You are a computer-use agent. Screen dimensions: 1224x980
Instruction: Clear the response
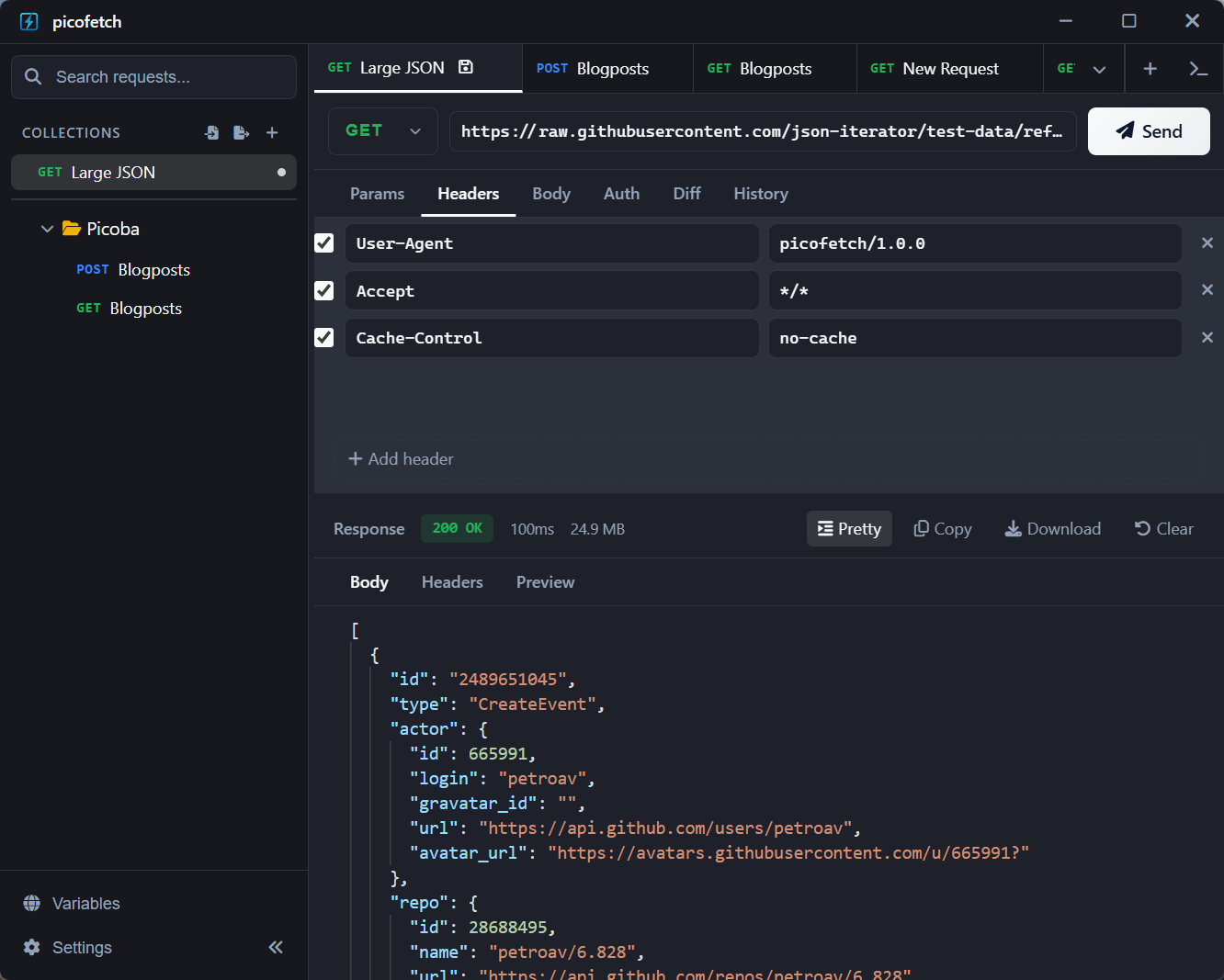point(1164,529)
